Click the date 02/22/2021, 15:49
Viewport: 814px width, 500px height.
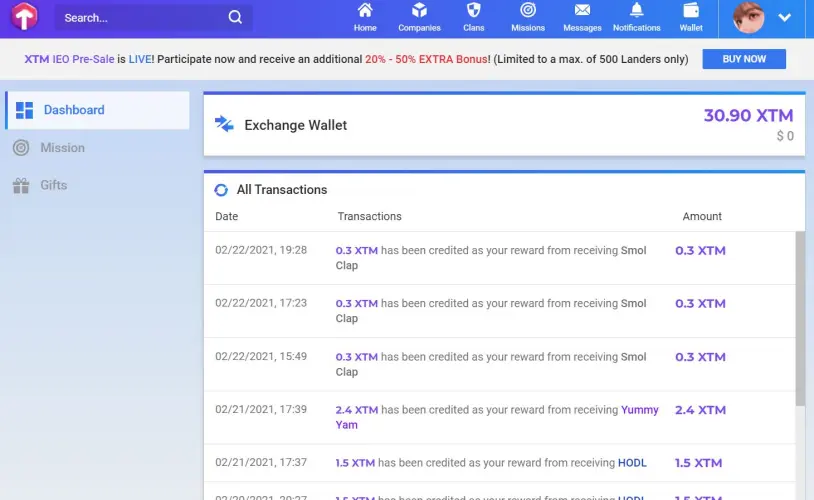point(261,357)
